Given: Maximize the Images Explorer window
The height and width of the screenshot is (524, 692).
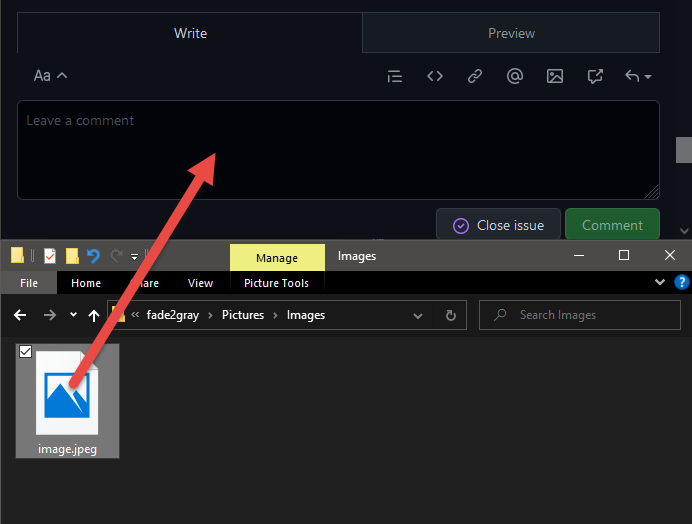Looking at the screenshot, I should point(624,255).
